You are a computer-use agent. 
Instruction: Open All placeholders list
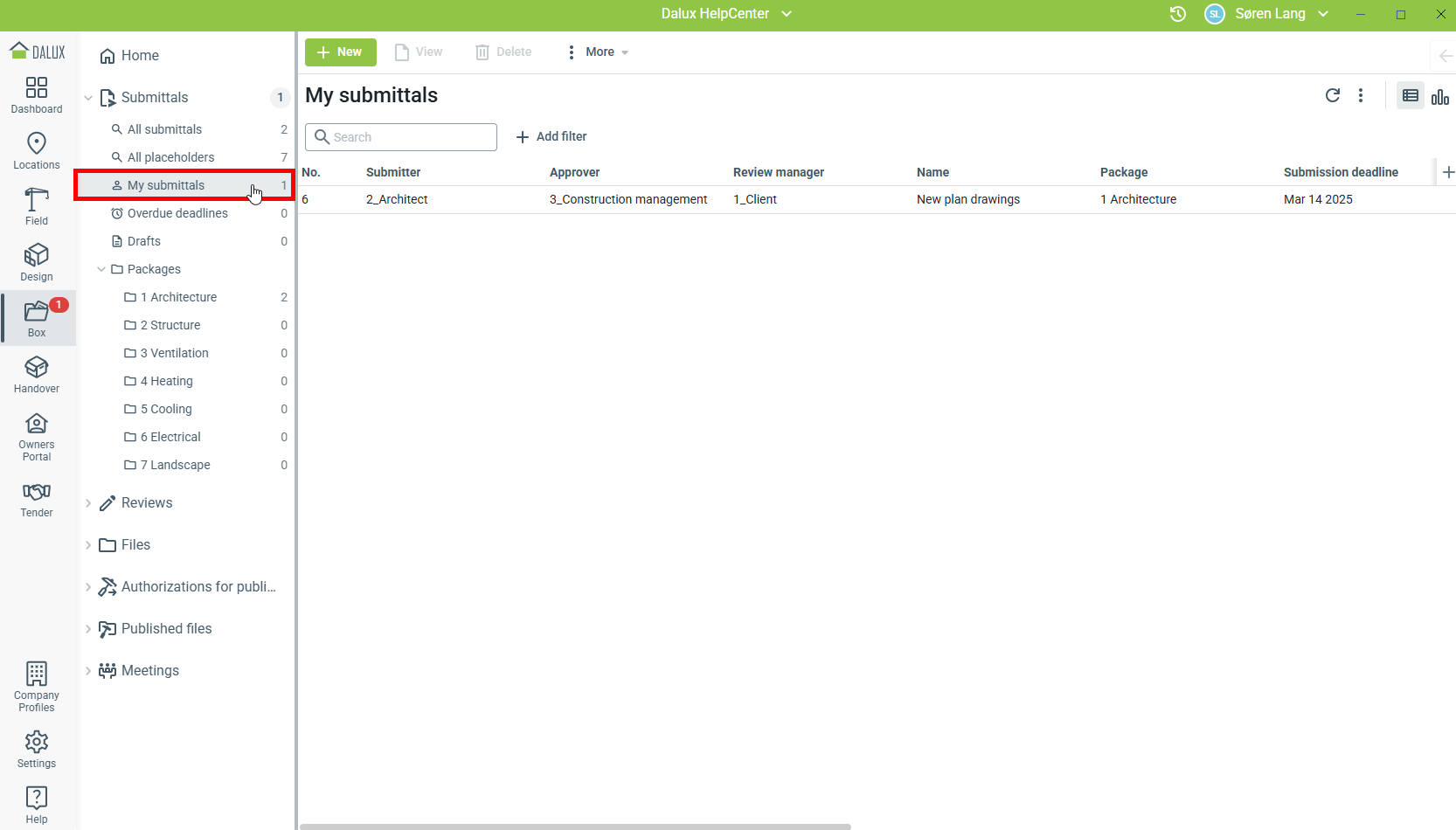click(170, 157)
